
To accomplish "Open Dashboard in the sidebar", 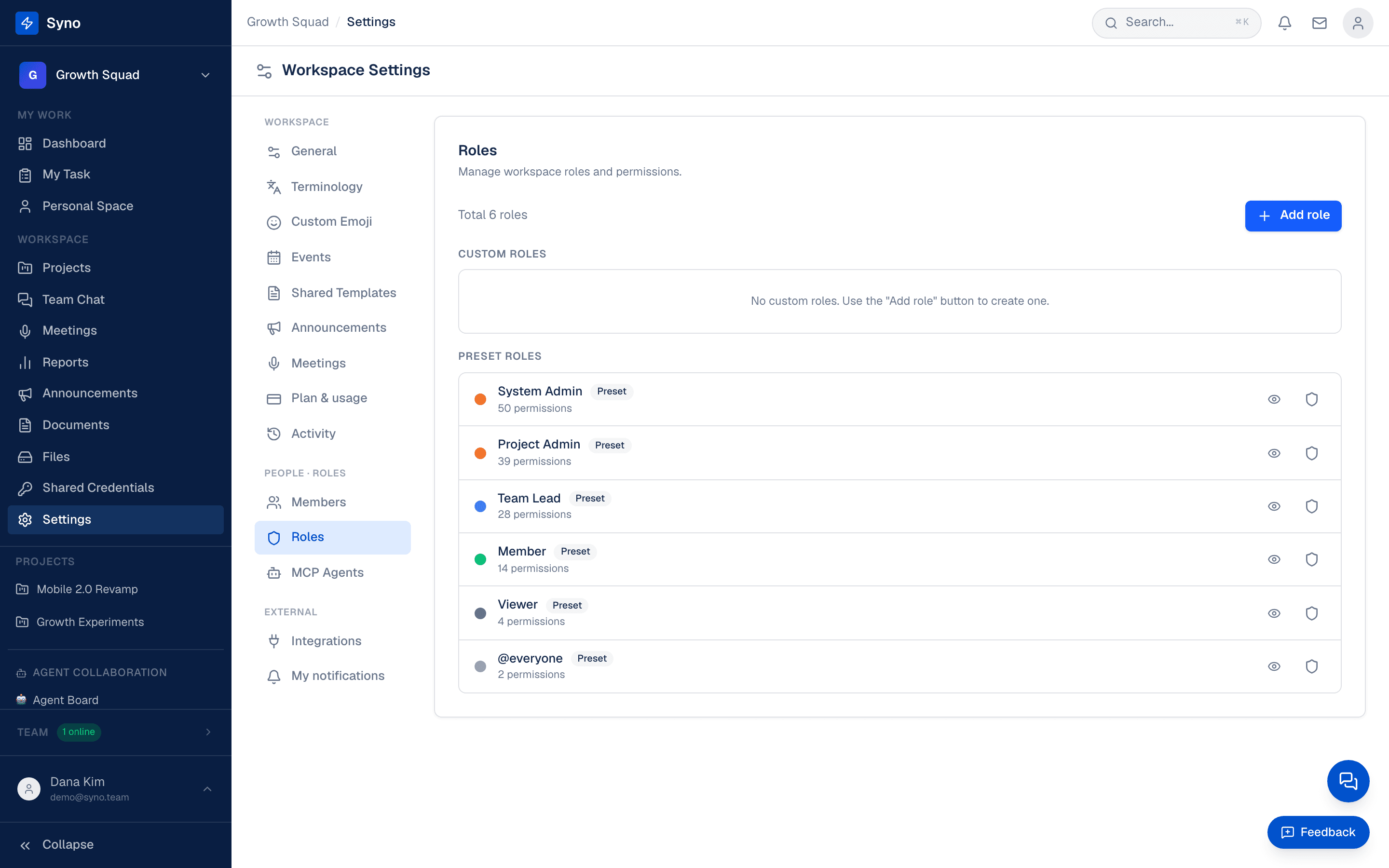I will tap(115, 144).
